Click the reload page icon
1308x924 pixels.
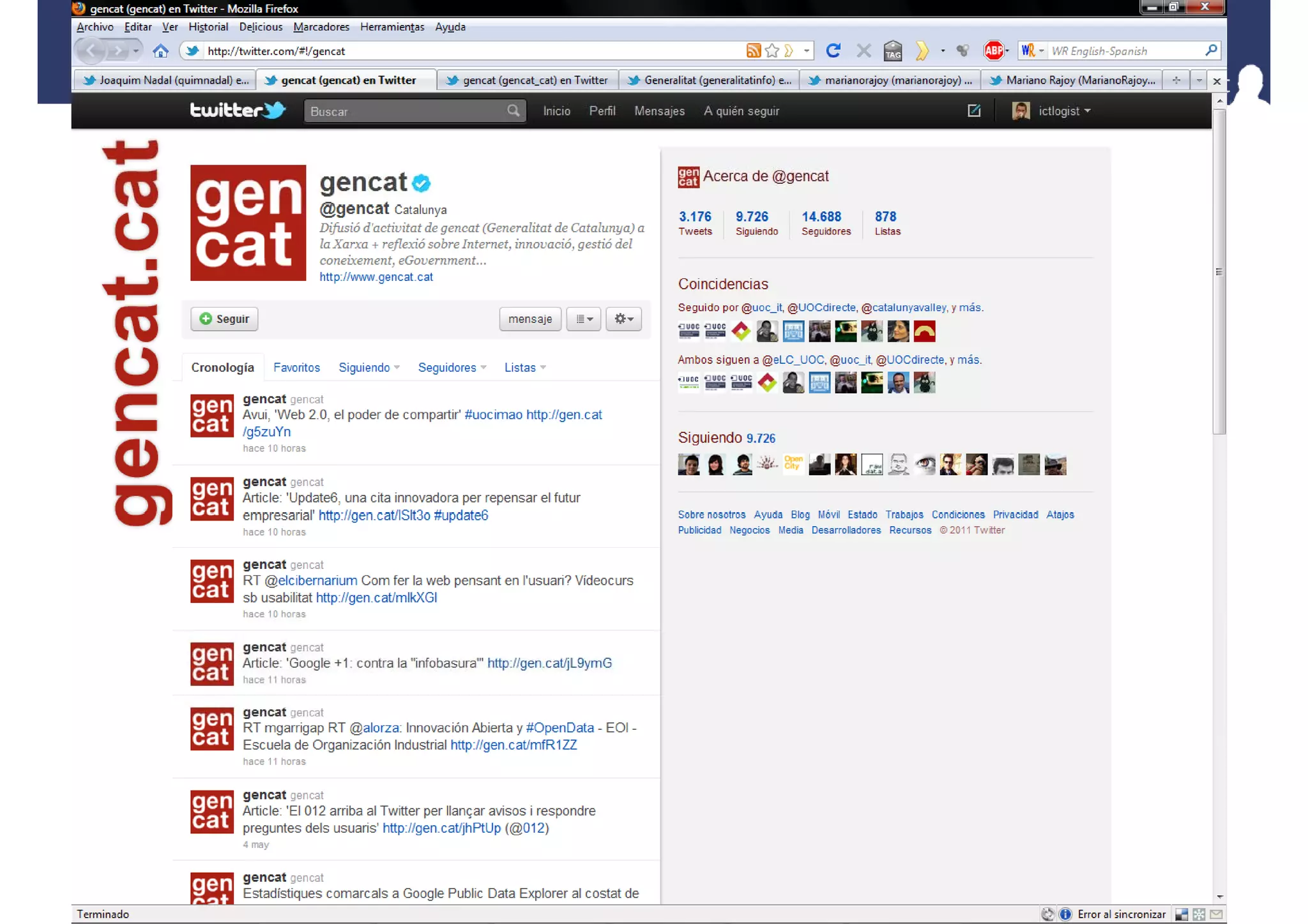[833, 51]
